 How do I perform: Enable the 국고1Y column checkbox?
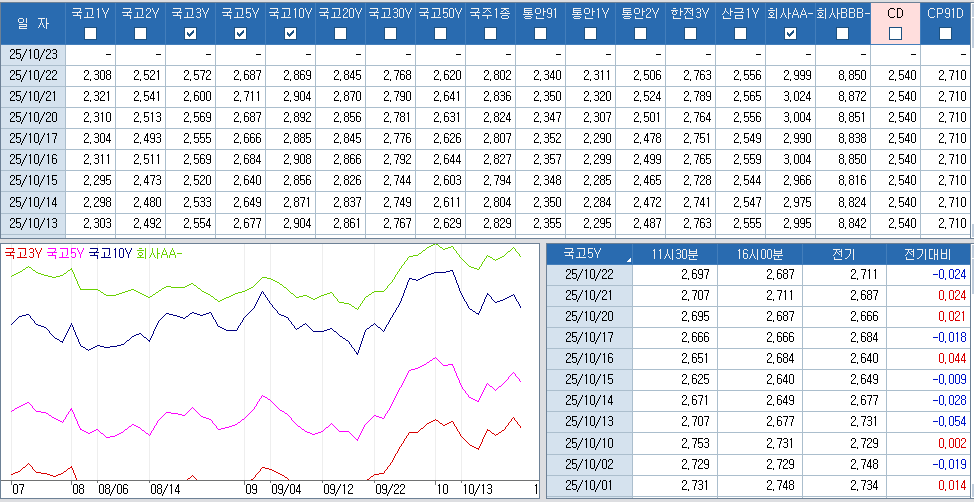tap(90, 34)
